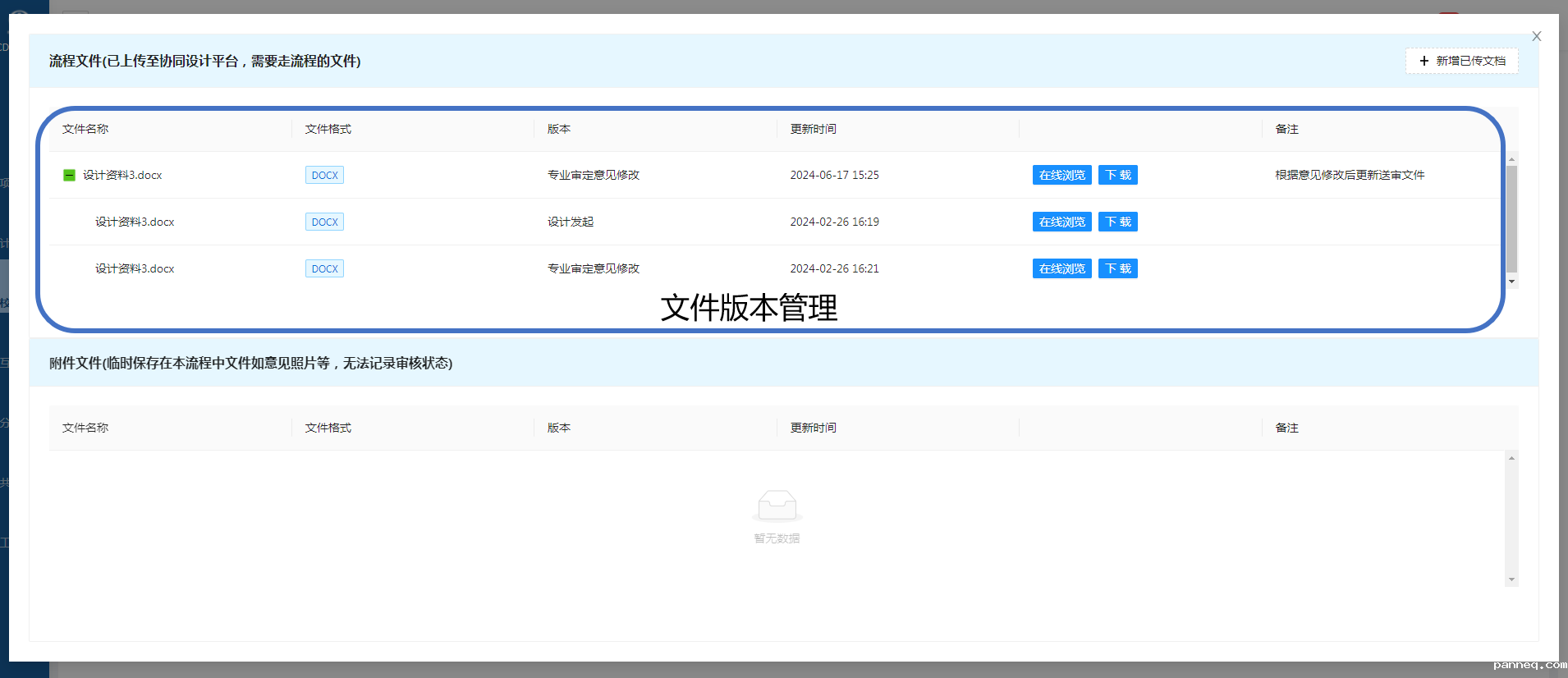This screenshot has width=1568, height=678.
Task: Select the parent 设计资料3.docx file name
Action: coord(122,175)
